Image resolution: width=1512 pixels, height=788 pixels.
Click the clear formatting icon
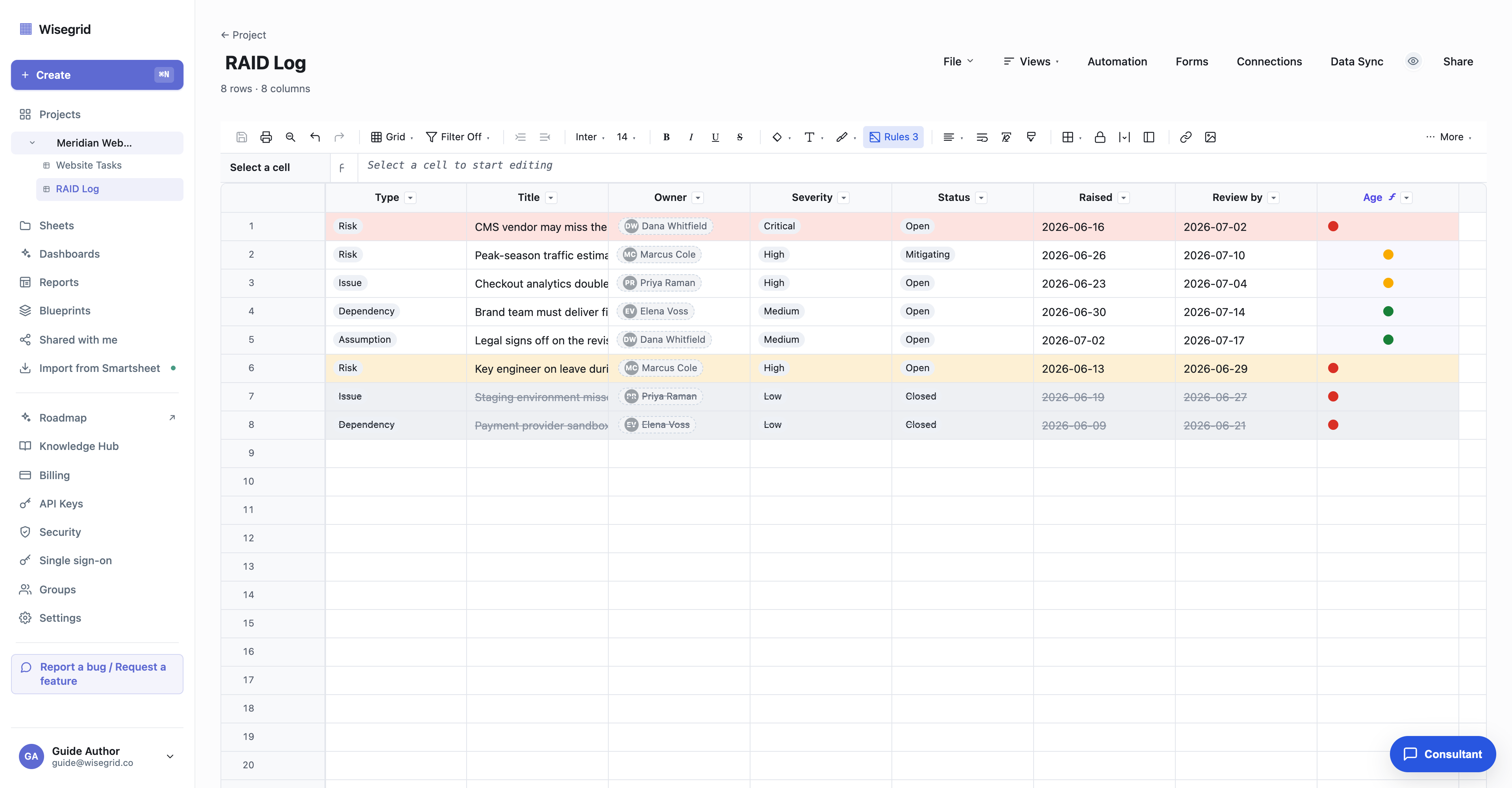[x=1006, y=137]
